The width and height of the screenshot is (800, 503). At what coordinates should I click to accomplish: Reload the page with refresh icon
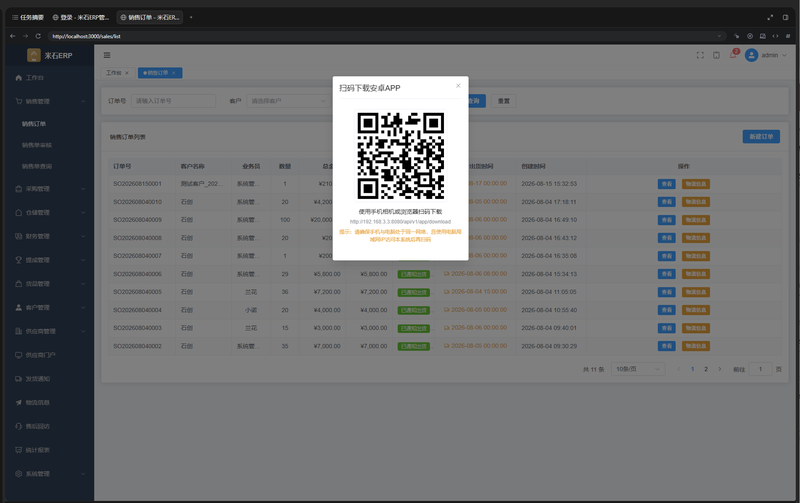pyautogui.click(x=38, y=36)
